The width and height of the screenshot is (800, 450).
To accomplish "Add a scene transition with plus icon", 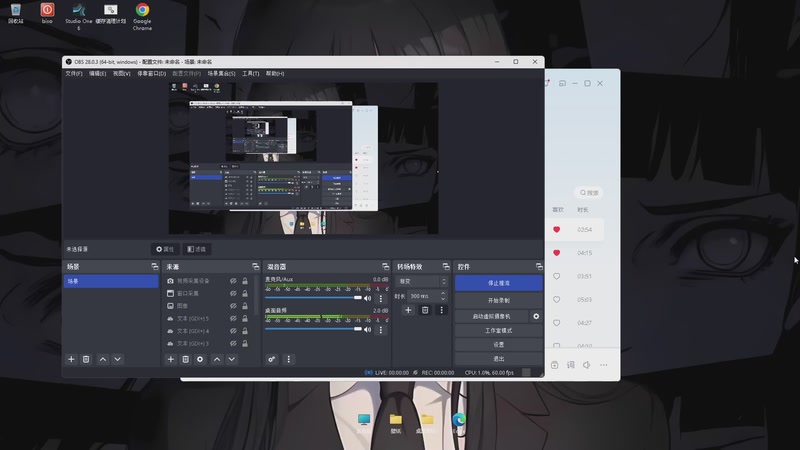I will coord(408,310).
